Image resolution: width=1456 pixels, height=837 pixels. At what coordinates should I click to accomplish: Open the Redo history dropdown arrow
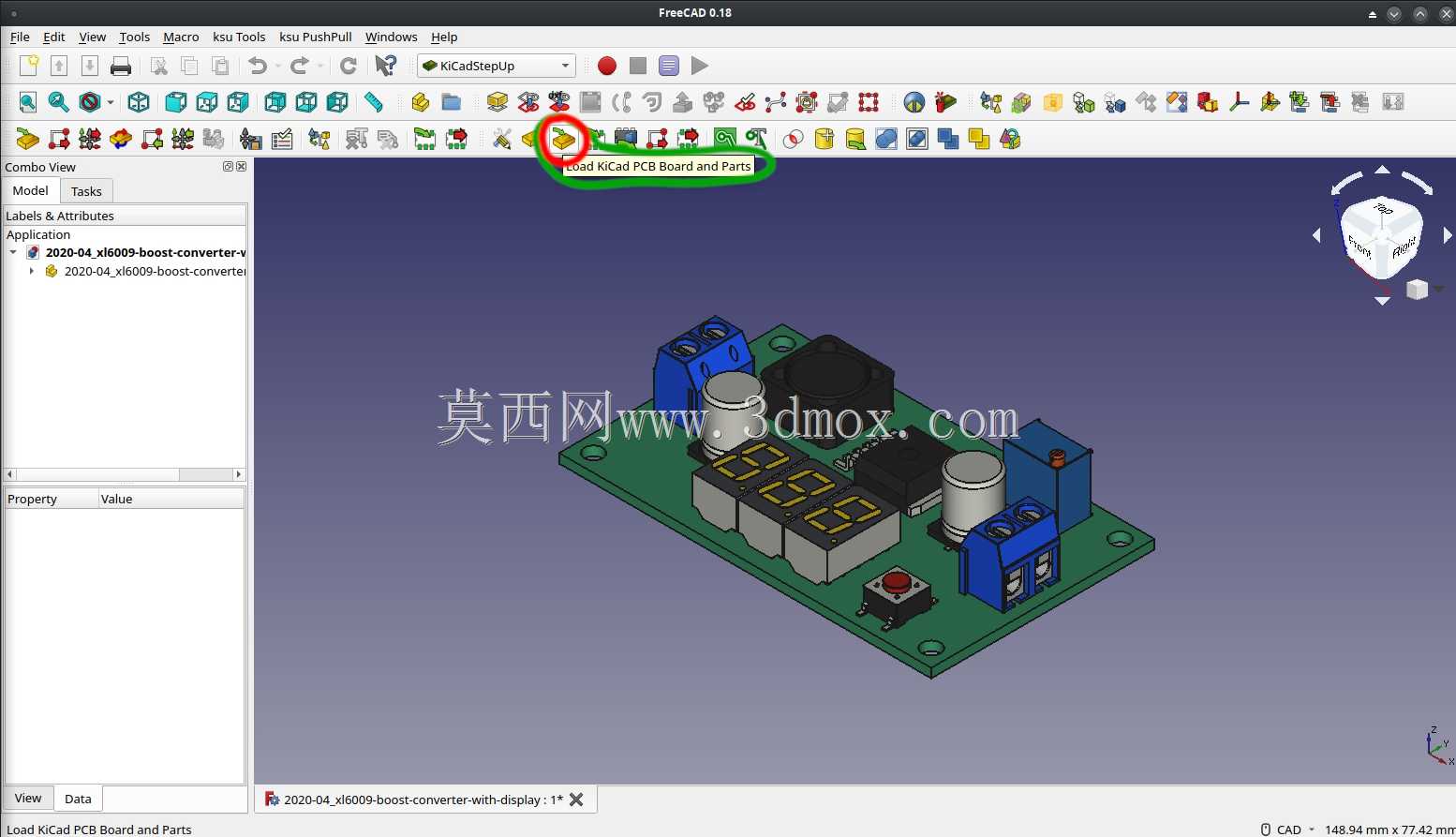pyautogui.click(x=320, y=66)
